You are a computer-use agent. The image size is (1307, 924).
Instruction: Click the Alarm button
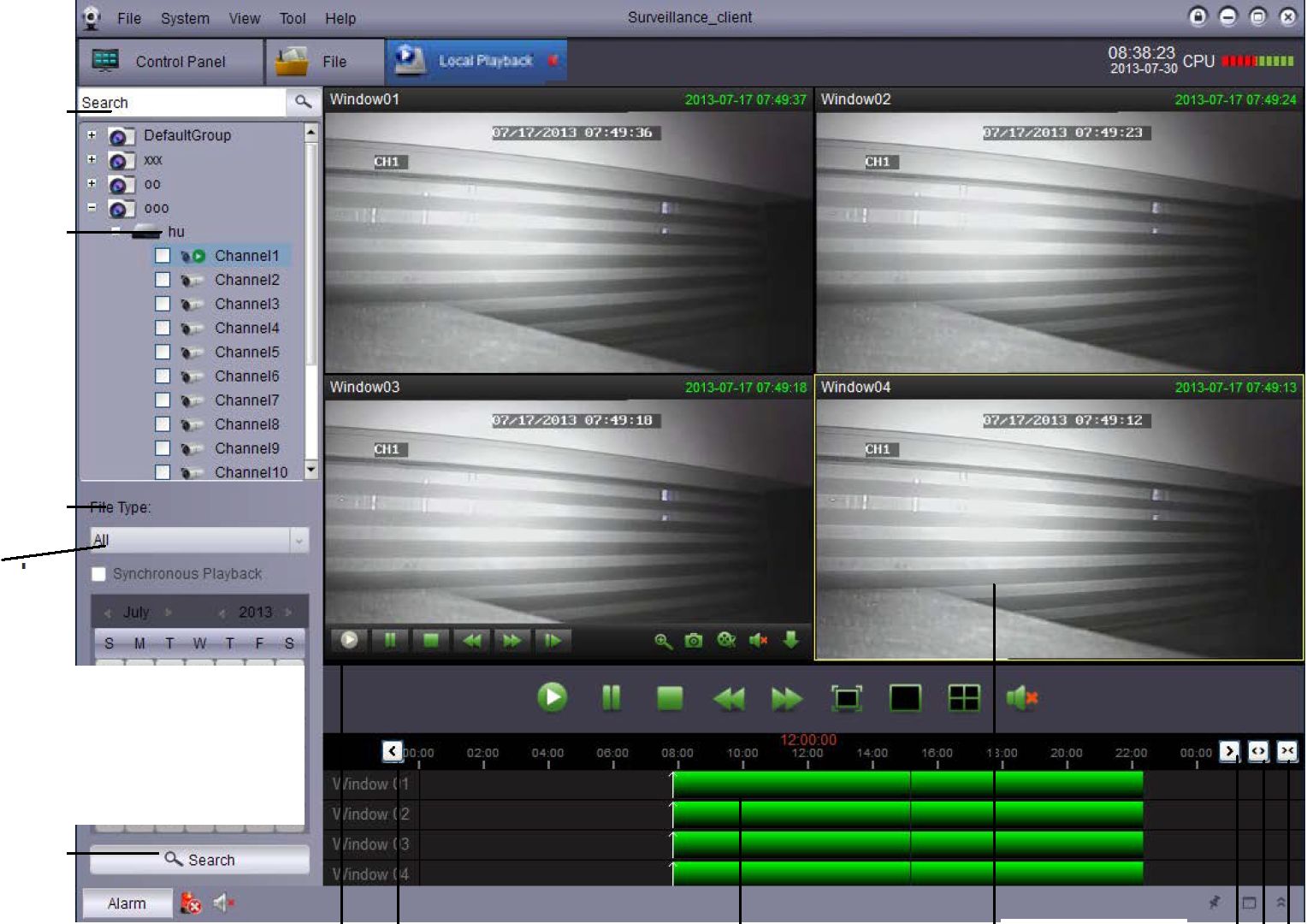127,903
